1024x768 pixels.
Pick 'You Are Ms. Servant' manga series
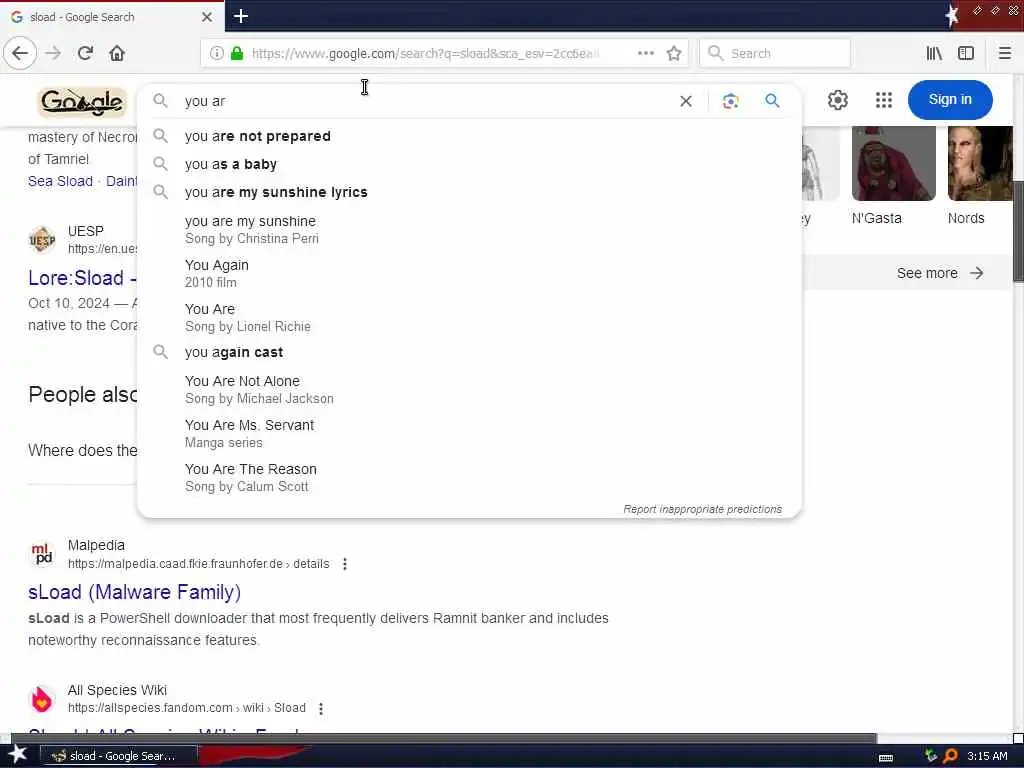pos(470,434)
